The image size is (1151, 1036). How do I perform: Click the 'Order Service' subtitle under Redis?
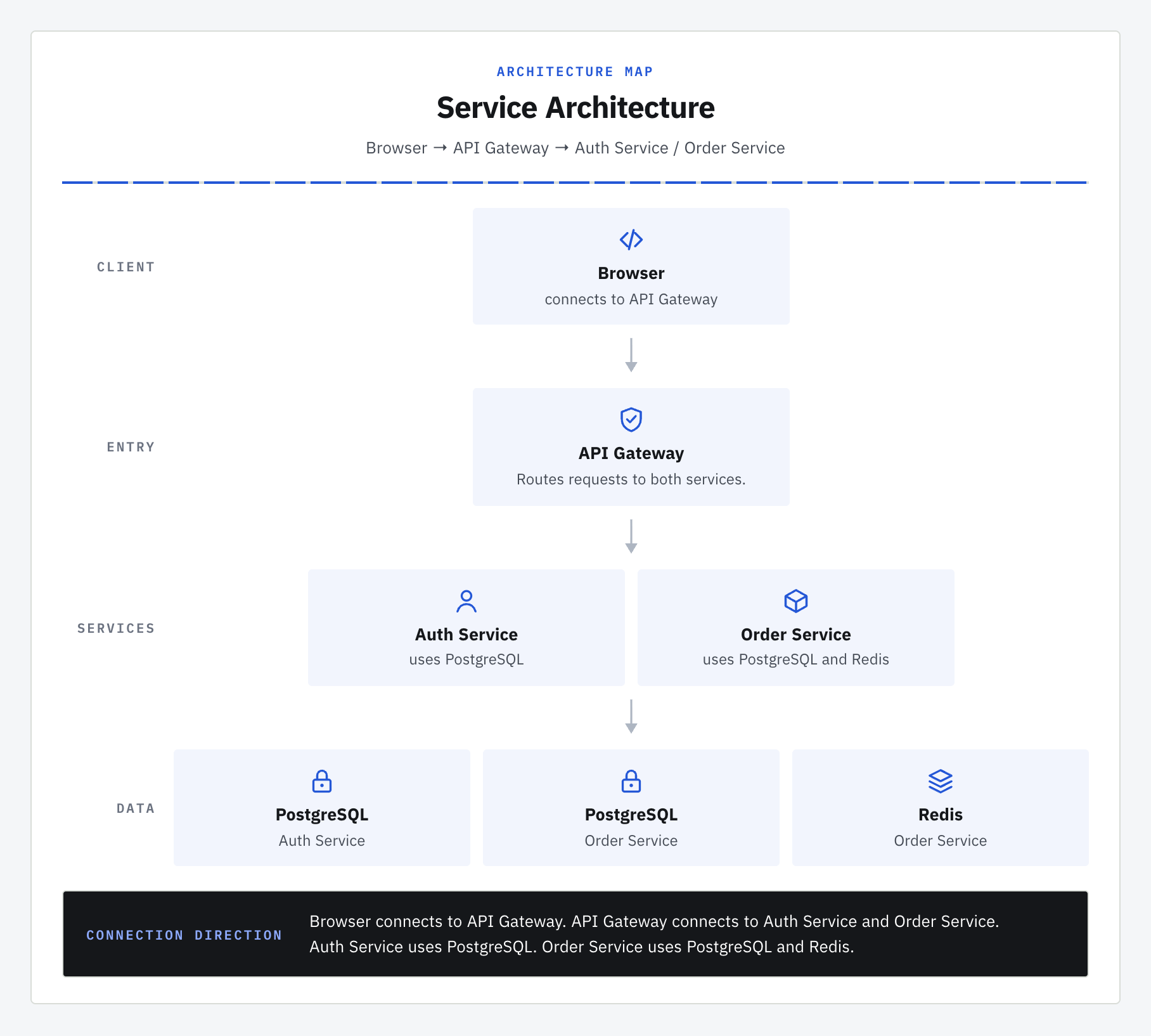pyautogui.click(x=941, y=841)
